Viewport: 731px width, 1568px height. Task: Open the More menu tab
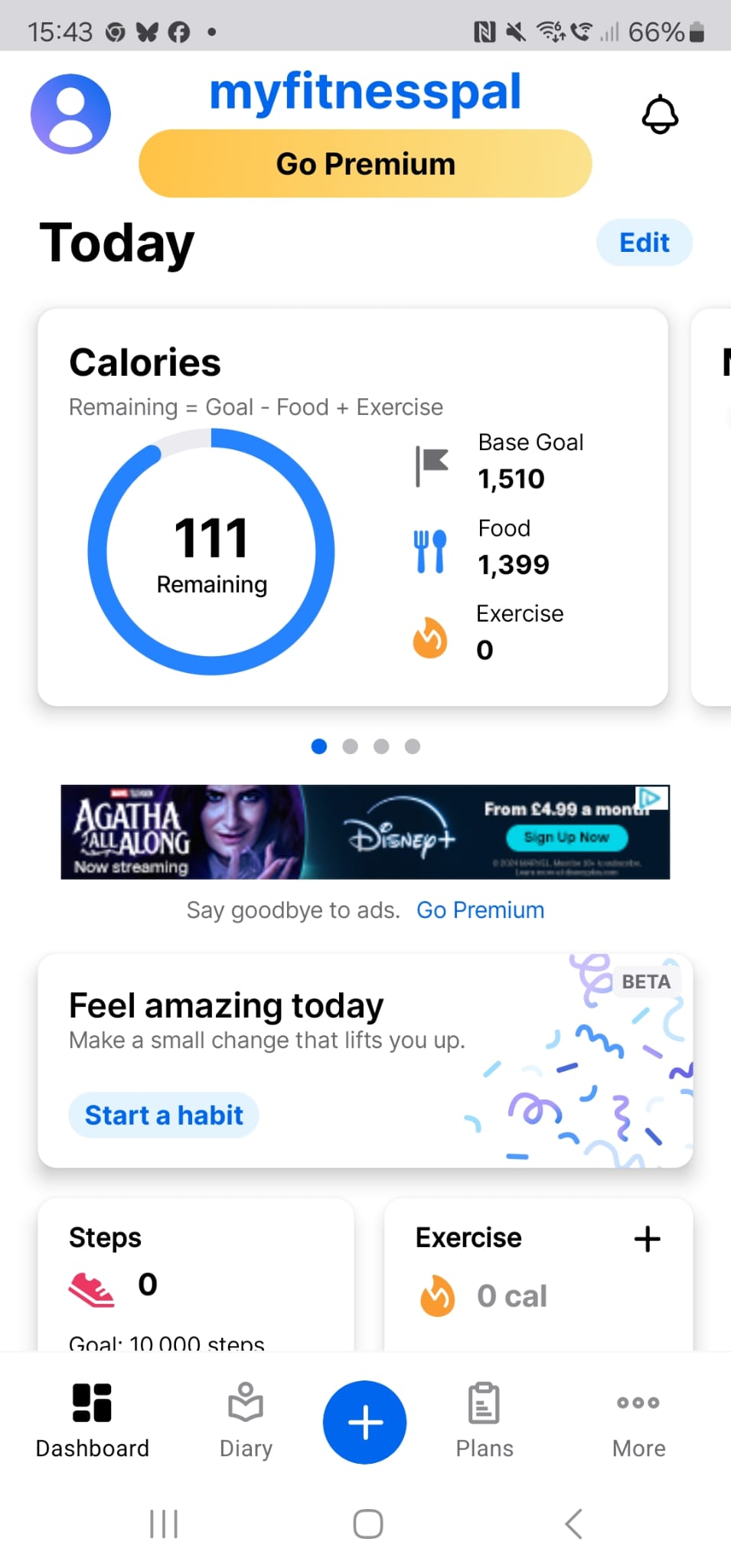click(638, 1420)
